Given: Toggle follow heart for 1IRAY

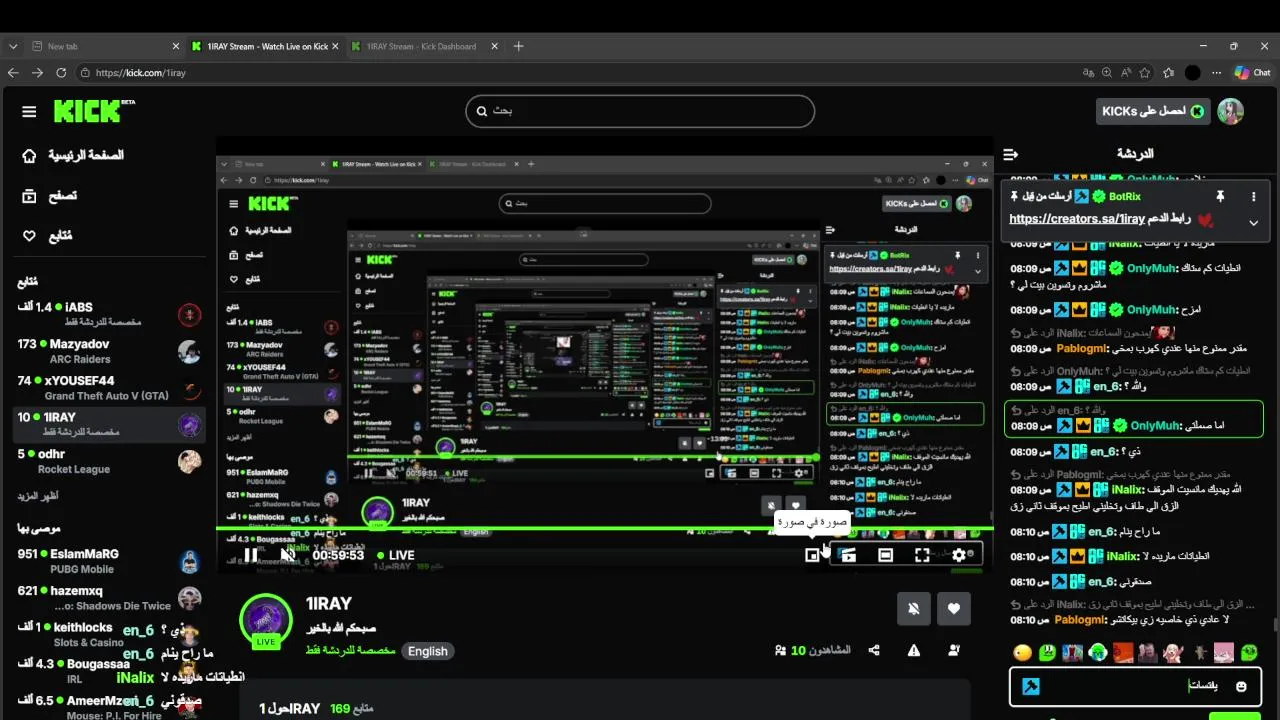Looking at the screenshot, I should click(x=953, y=608).
